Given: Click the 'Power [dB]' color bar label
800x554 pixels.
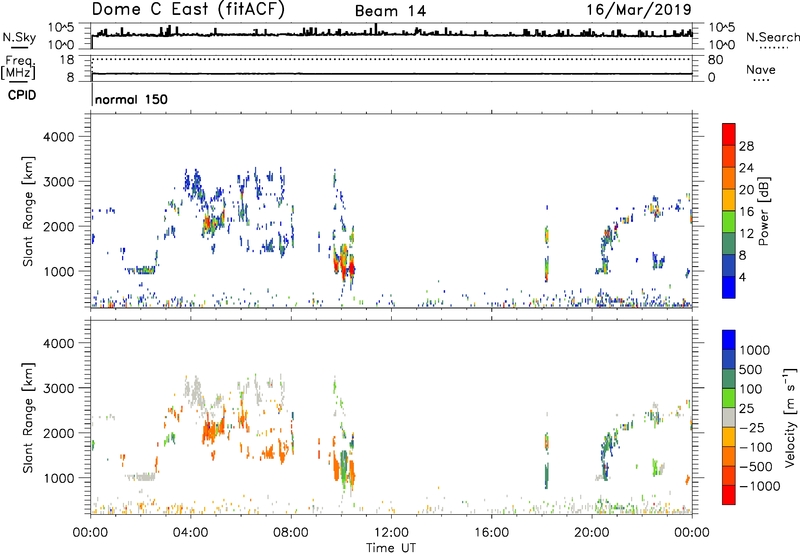Looking at the screenshot, I should click(x=764, y=211).
